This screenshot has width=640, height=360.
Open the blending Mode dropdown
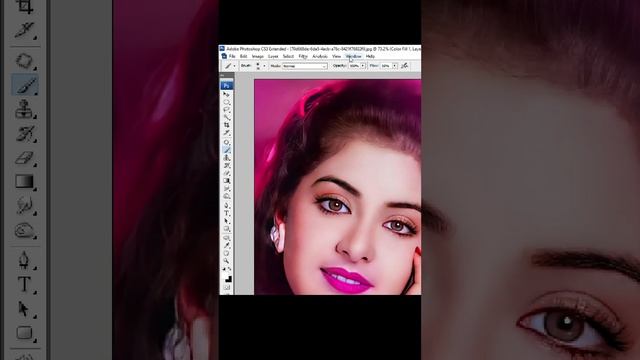click(x=305, y=66)
